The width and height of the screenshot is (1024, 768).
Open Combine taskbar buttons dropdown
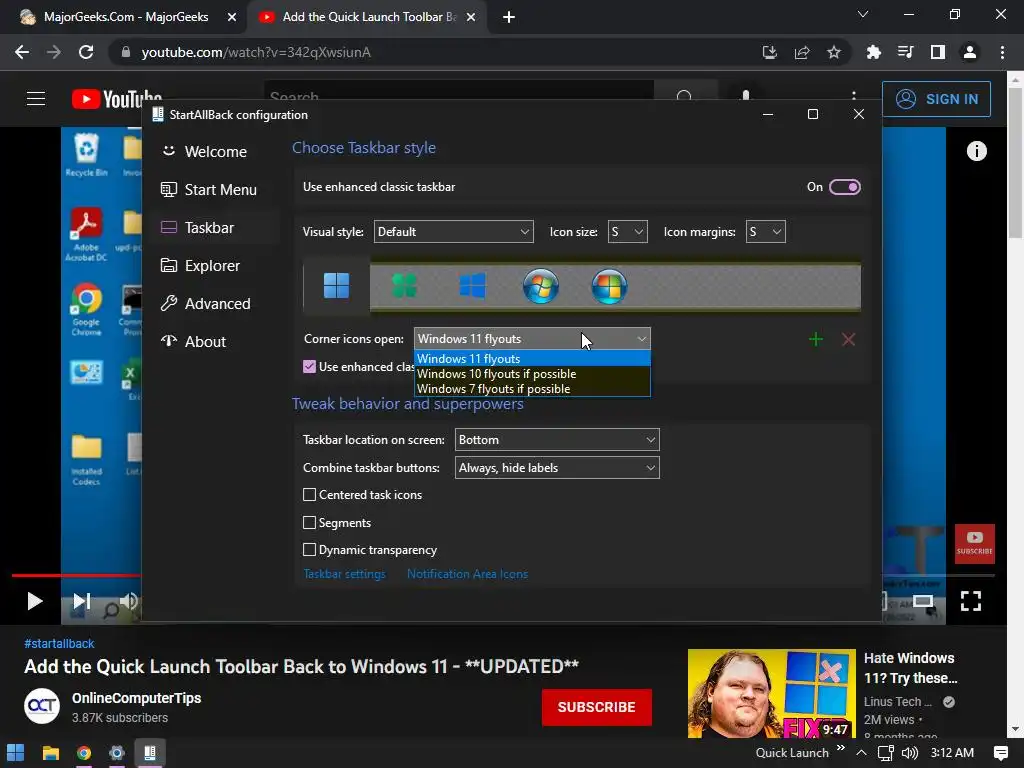pyautogui.click(x=557, y=468)
